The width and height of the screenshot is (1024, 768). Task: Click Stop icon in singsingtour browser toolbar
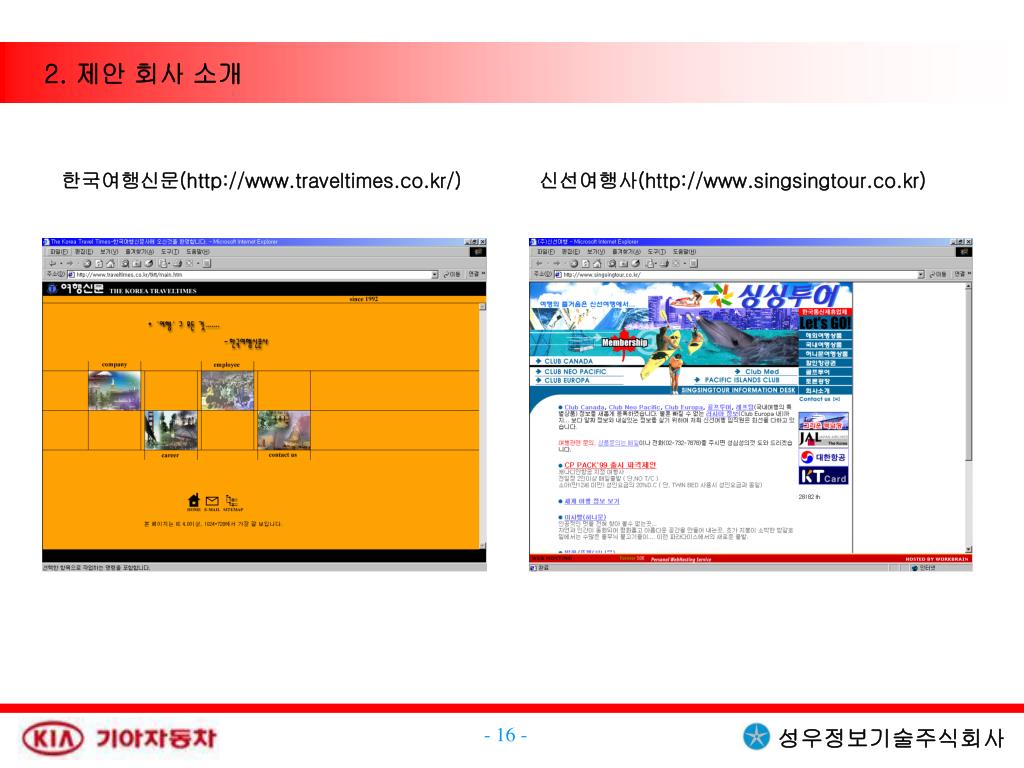click(574, 264)
